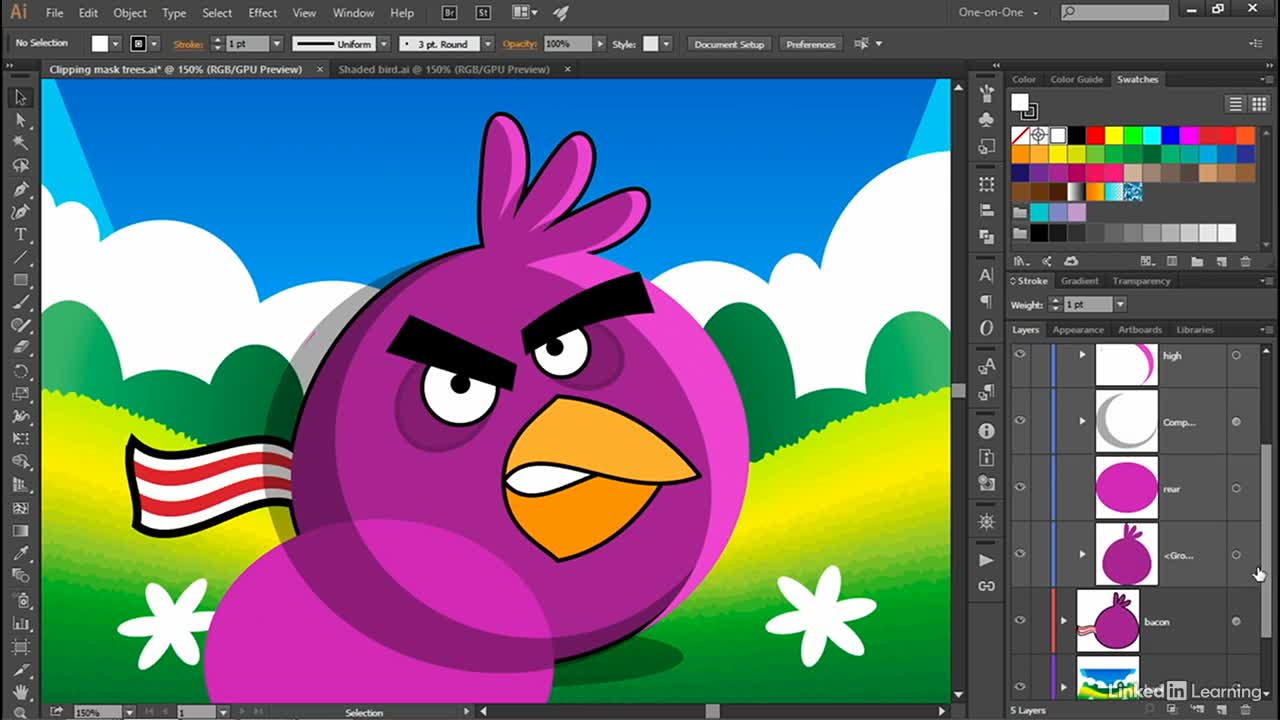Viewport: 1280px width, 720px height.
Task: Hide the 'rear' sublayer
Action: click(1020, 488)
